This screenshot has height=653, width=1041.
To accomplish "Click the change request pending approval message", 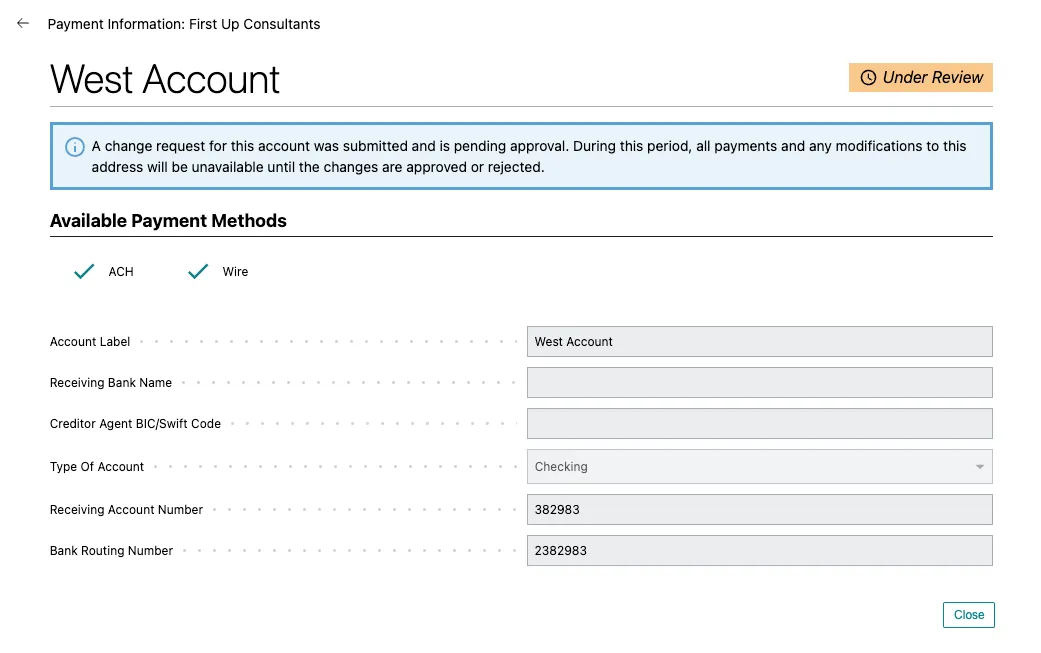I will pyautogui.click(x=528, y=157).
